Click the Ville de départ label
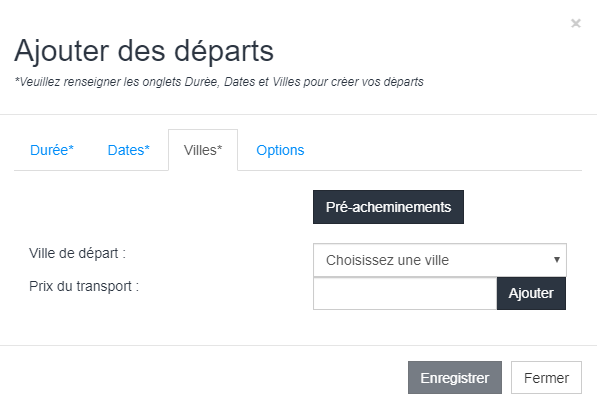 coord(77,253)
